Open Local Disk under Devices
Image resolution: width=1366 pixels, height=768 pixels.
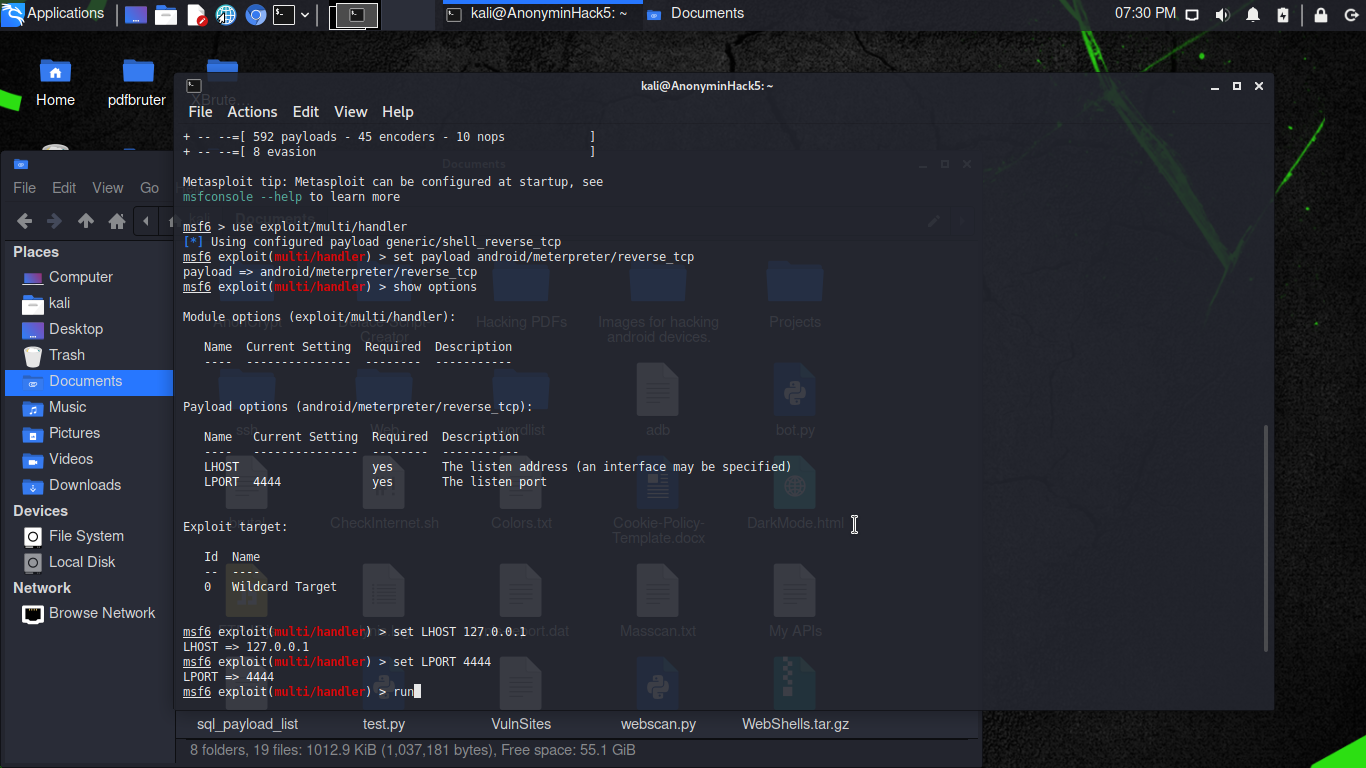(89, 562)
